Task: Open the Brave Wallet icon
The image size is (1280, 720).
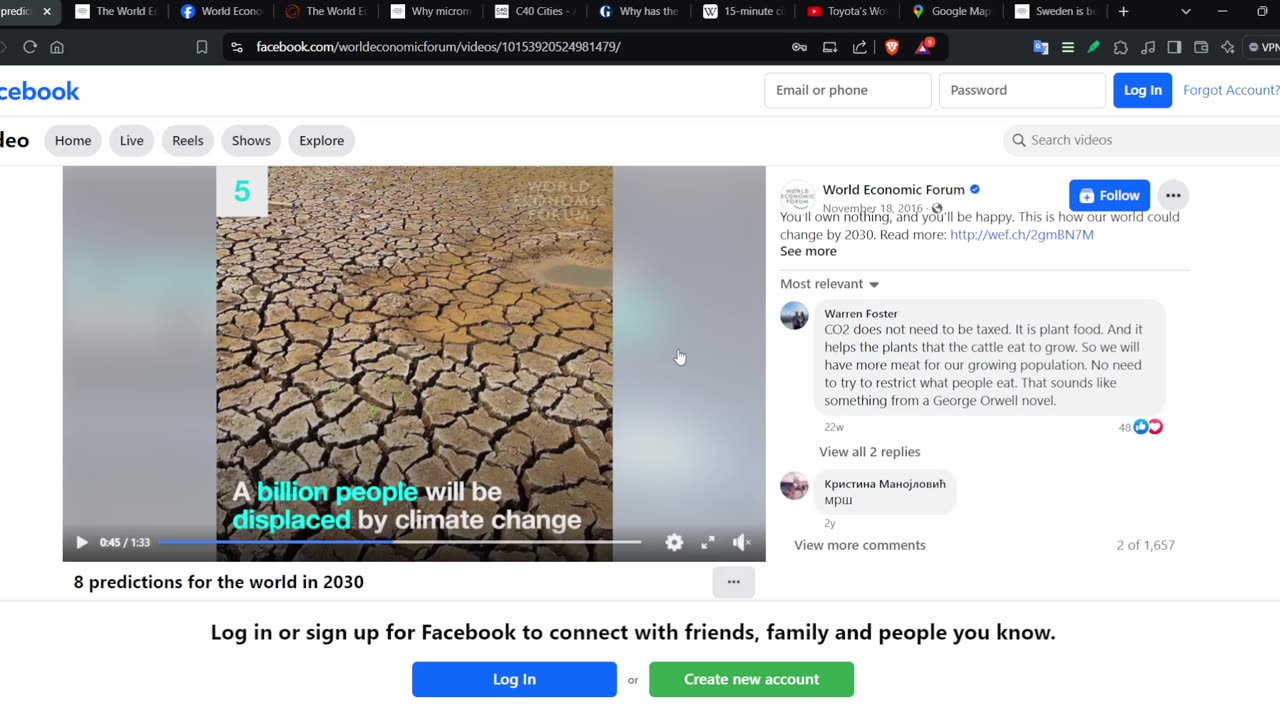Action: pos(1201,47)
